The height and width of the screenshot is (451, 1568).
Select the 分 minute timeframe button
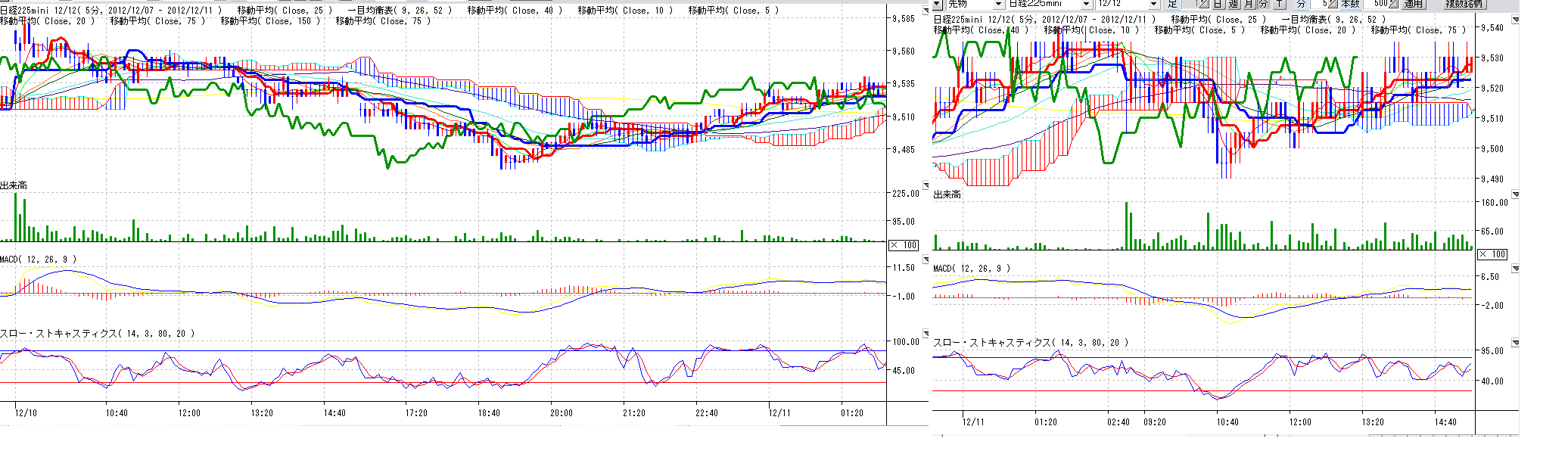tap(1263, 4)
